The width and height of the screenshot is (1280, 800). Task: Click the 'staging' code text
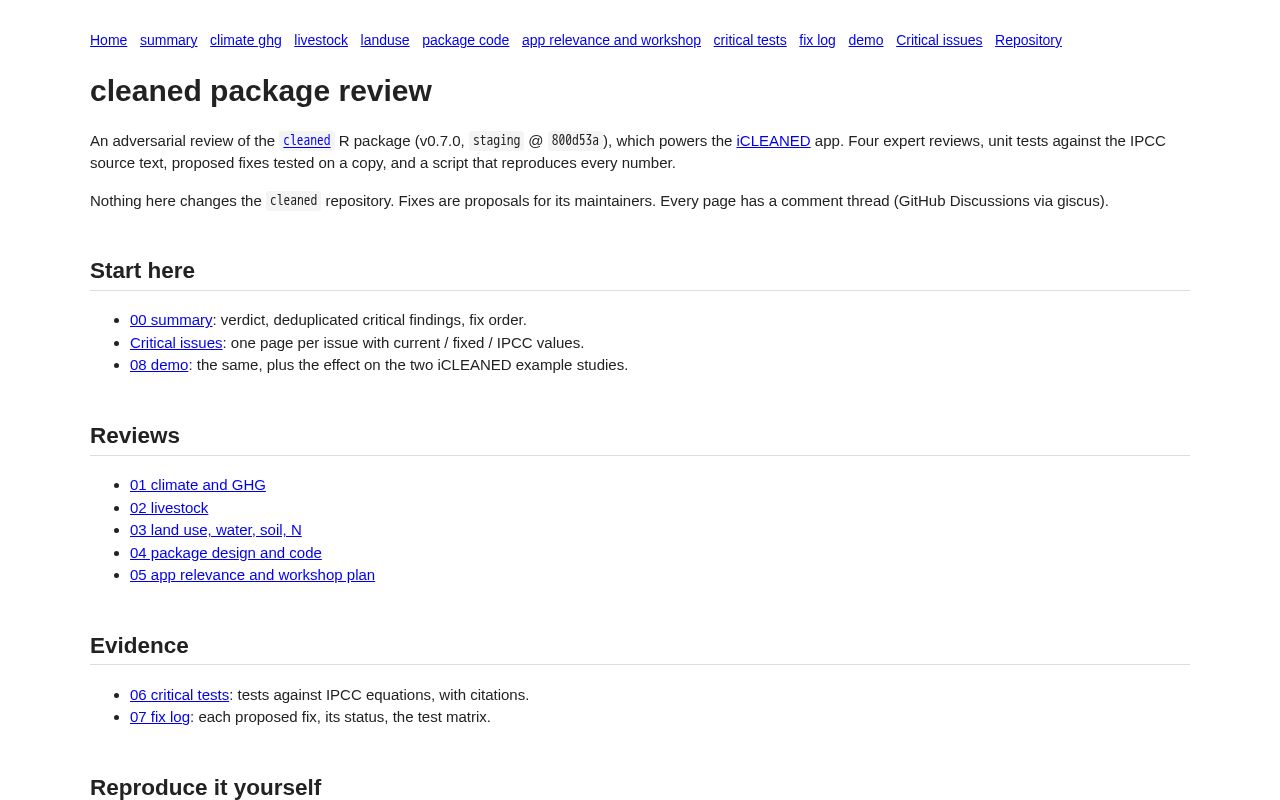click(x=497, y=141)
